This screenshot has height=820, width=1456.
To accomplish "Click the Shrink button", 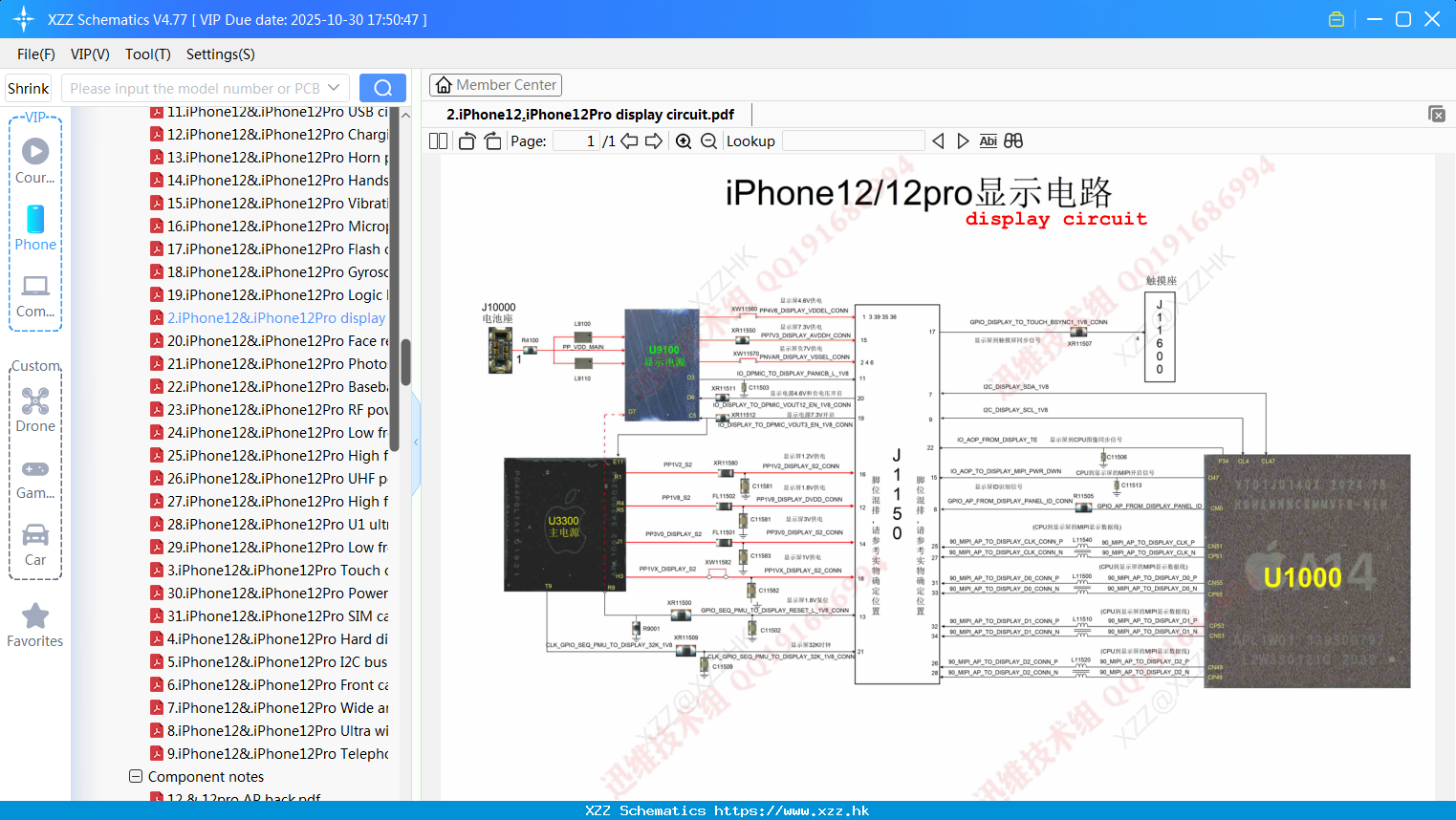I will click(29, 88).
